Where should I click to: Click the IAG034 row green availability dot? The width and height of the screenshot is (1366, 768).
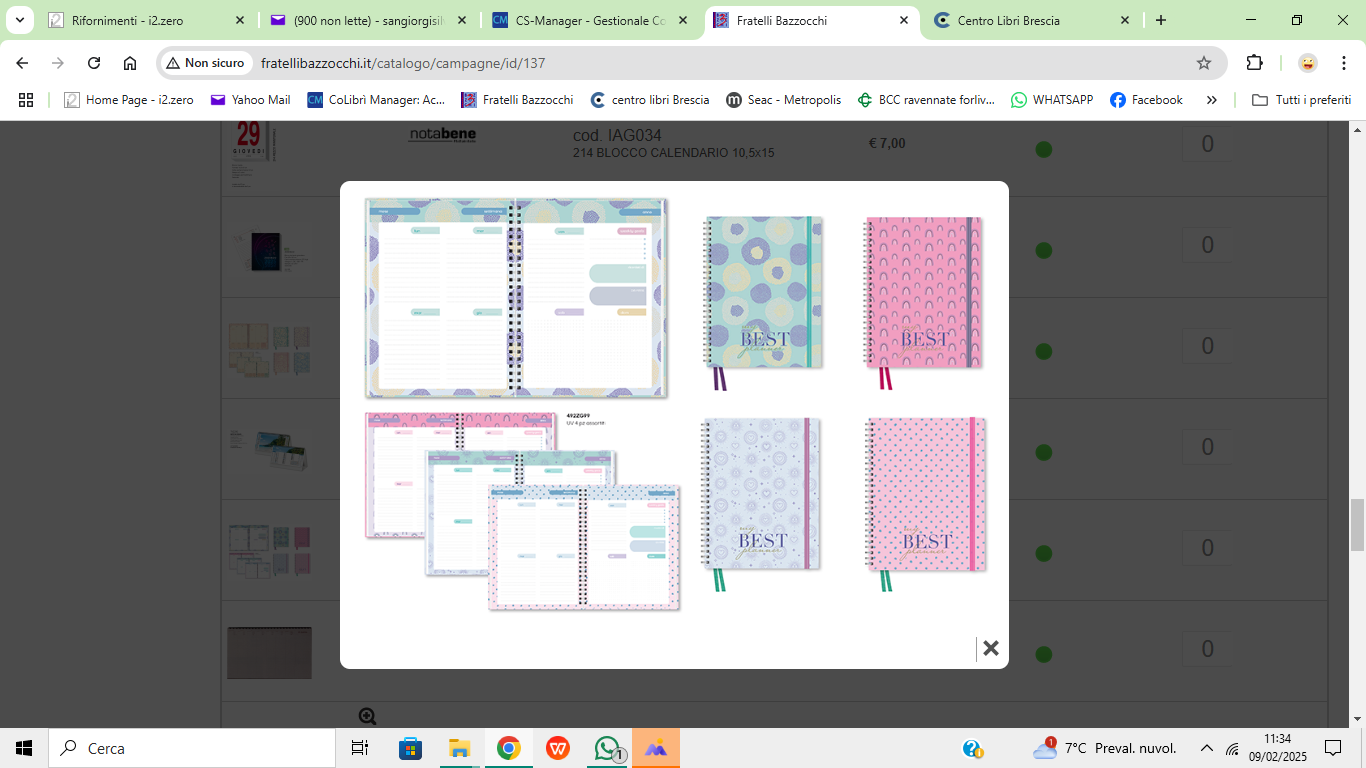(x=1043, y=150)
